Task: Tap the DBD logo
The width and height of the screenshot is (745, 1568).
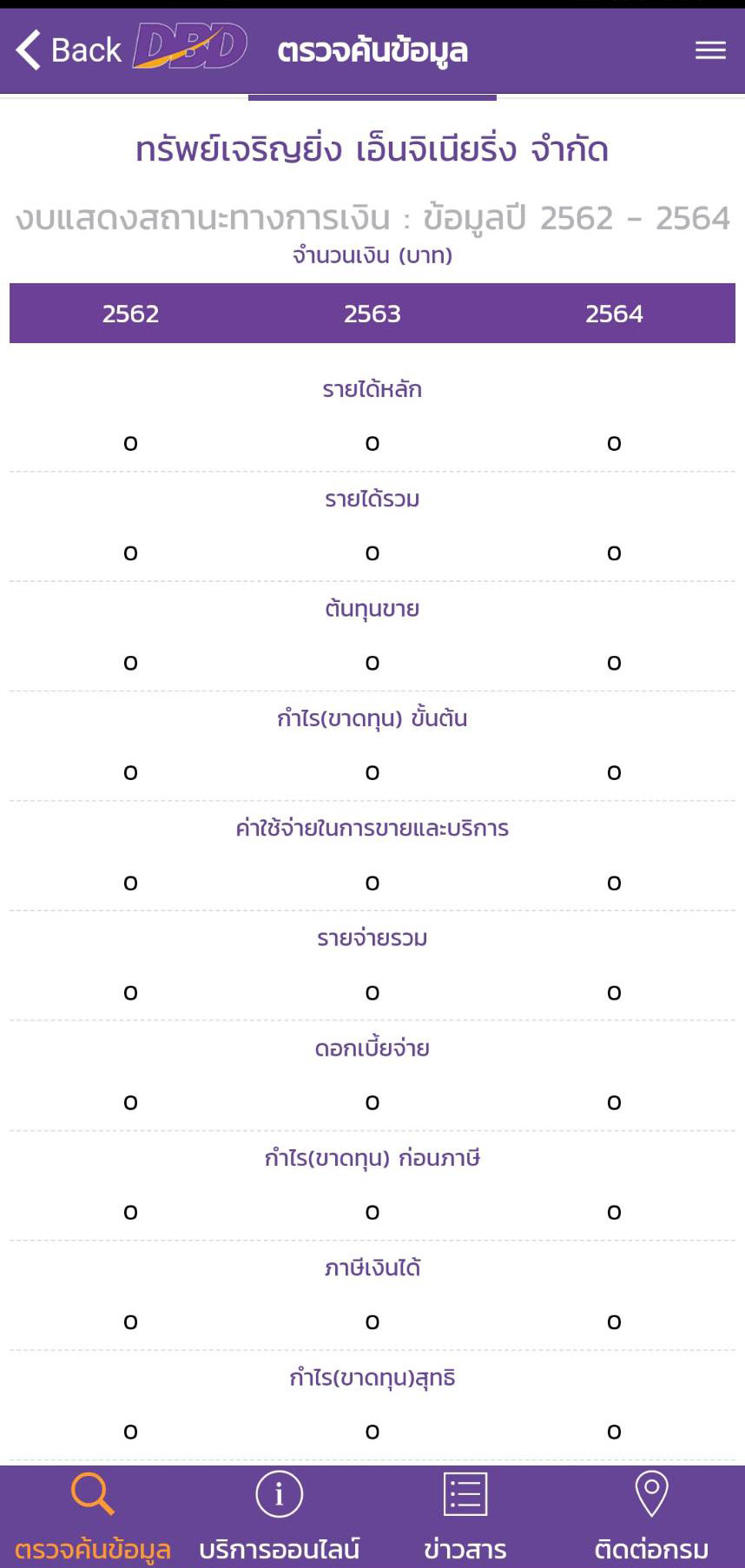Action: [x=190, y=47]
